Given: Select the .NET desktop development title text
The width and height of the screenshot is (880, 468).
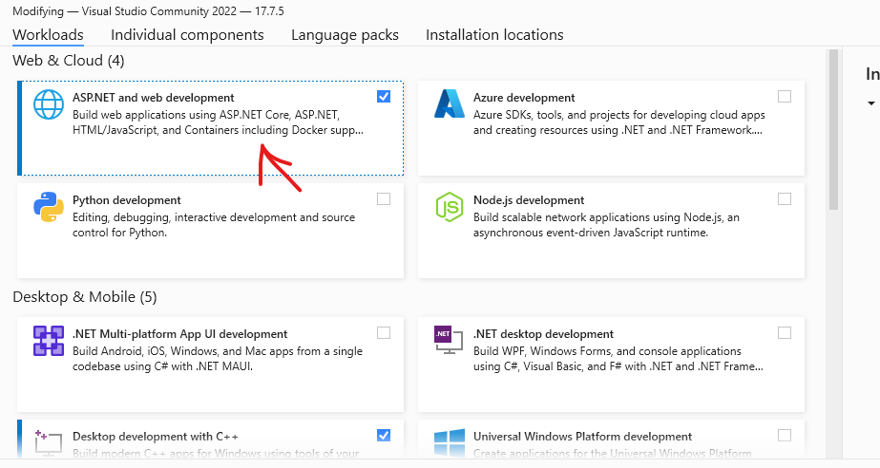Looking at the screenshot, I should (543, 334).
